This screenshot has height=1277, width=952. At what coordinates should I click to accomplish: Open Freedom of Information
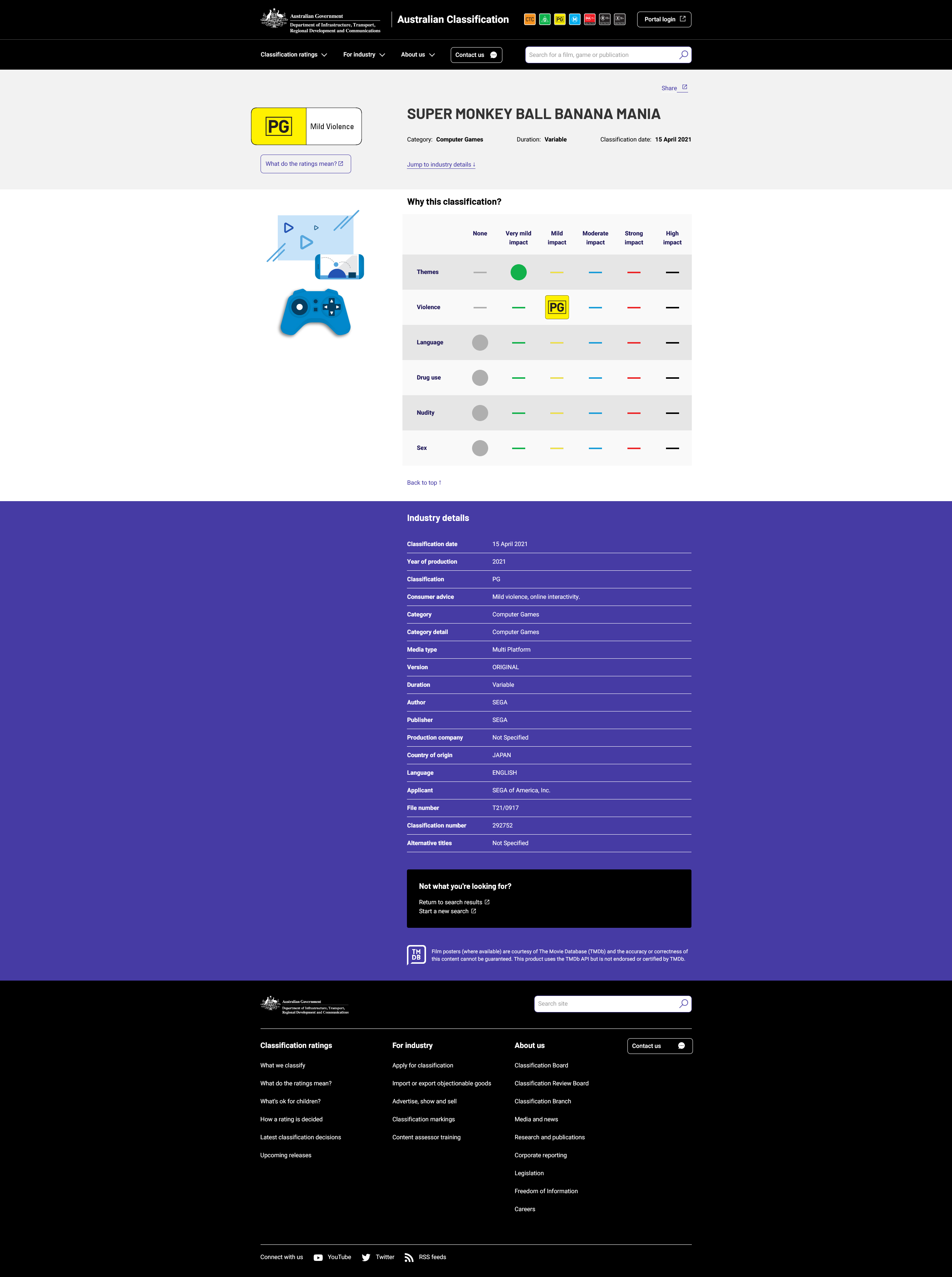[x=546, y=1191]
